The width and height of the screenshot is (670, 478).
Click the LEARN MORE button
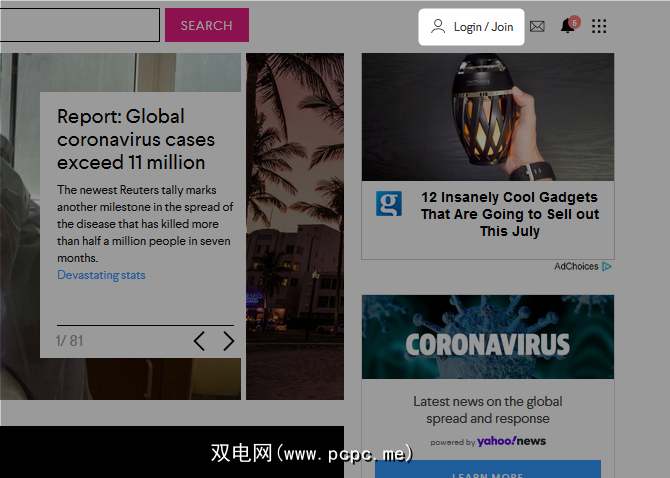pyautogui.click(x=488, y=469)
